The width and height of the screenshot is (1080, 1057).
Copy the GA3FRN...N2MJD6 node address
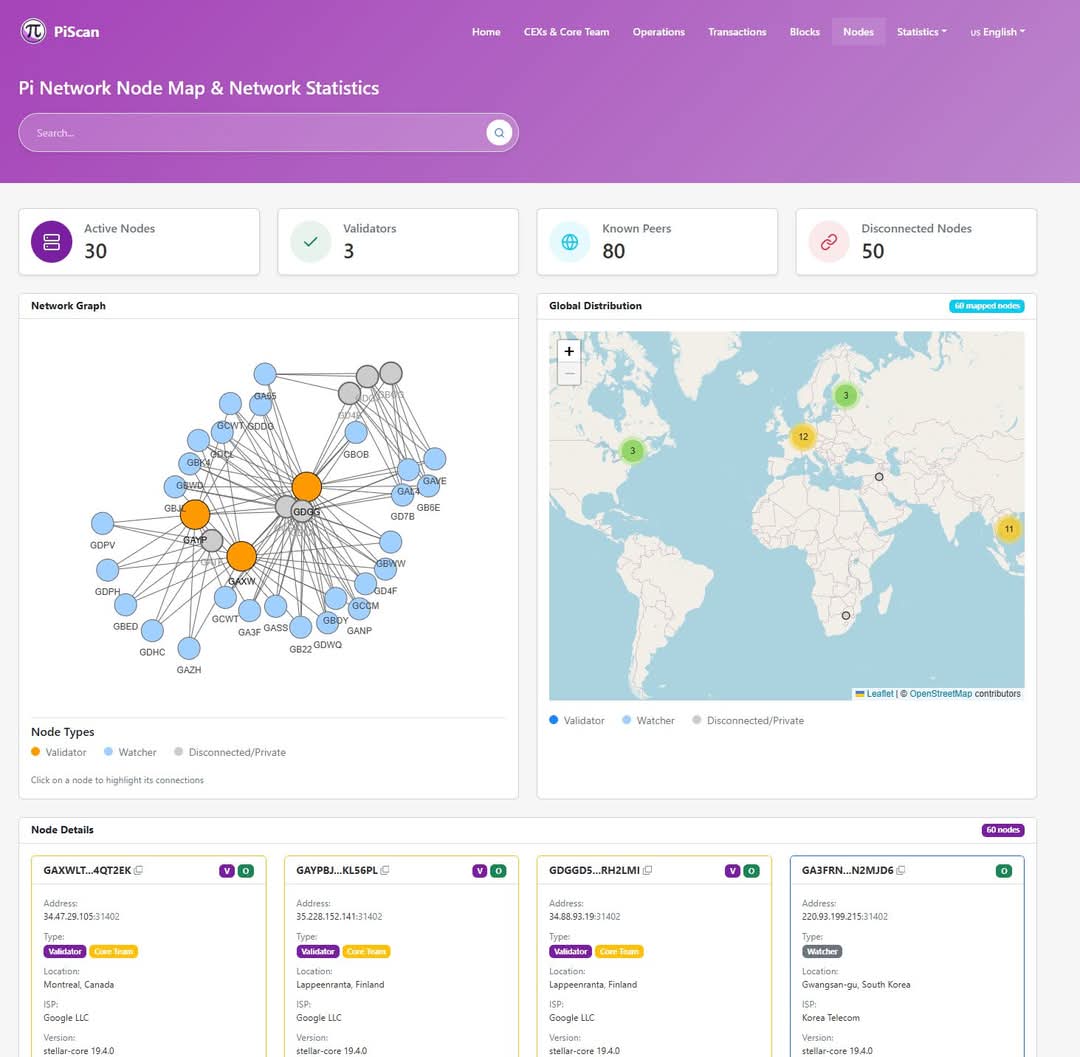click(x=901, y=870)
